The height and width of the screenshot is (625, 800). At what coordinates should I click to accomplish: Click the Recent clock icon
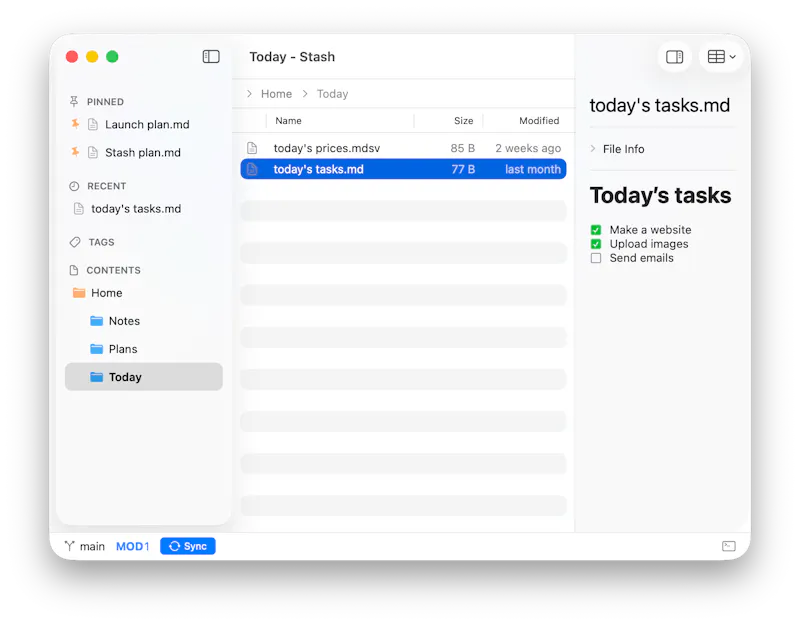coord(74,186)
